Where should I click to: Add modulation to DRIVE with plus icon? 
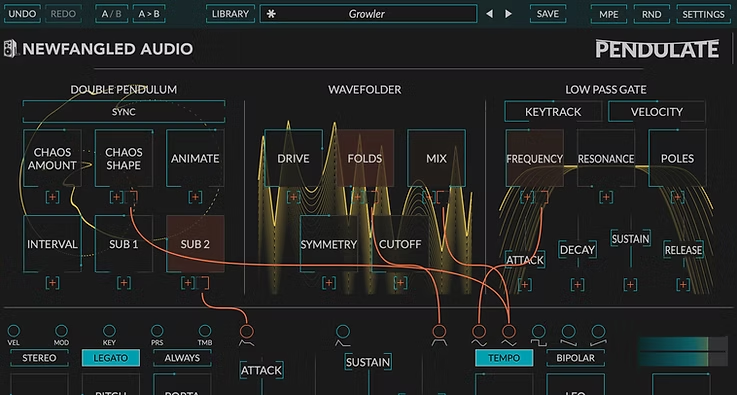coord(293,197)
